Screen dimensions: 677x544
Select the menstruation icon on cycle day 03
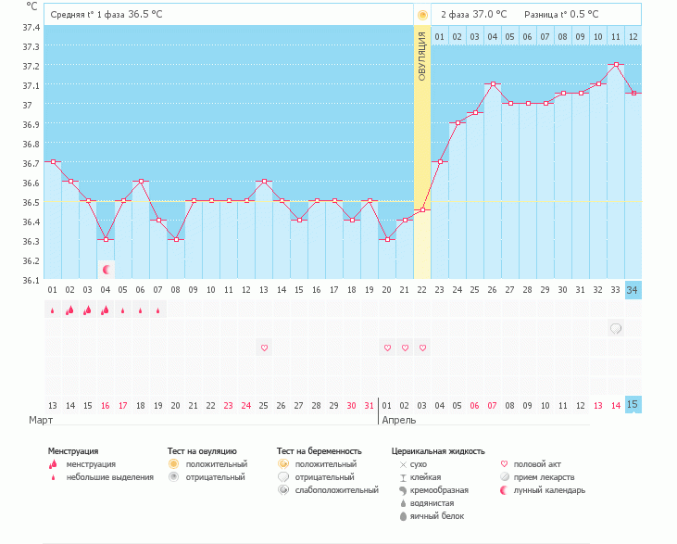87,311
